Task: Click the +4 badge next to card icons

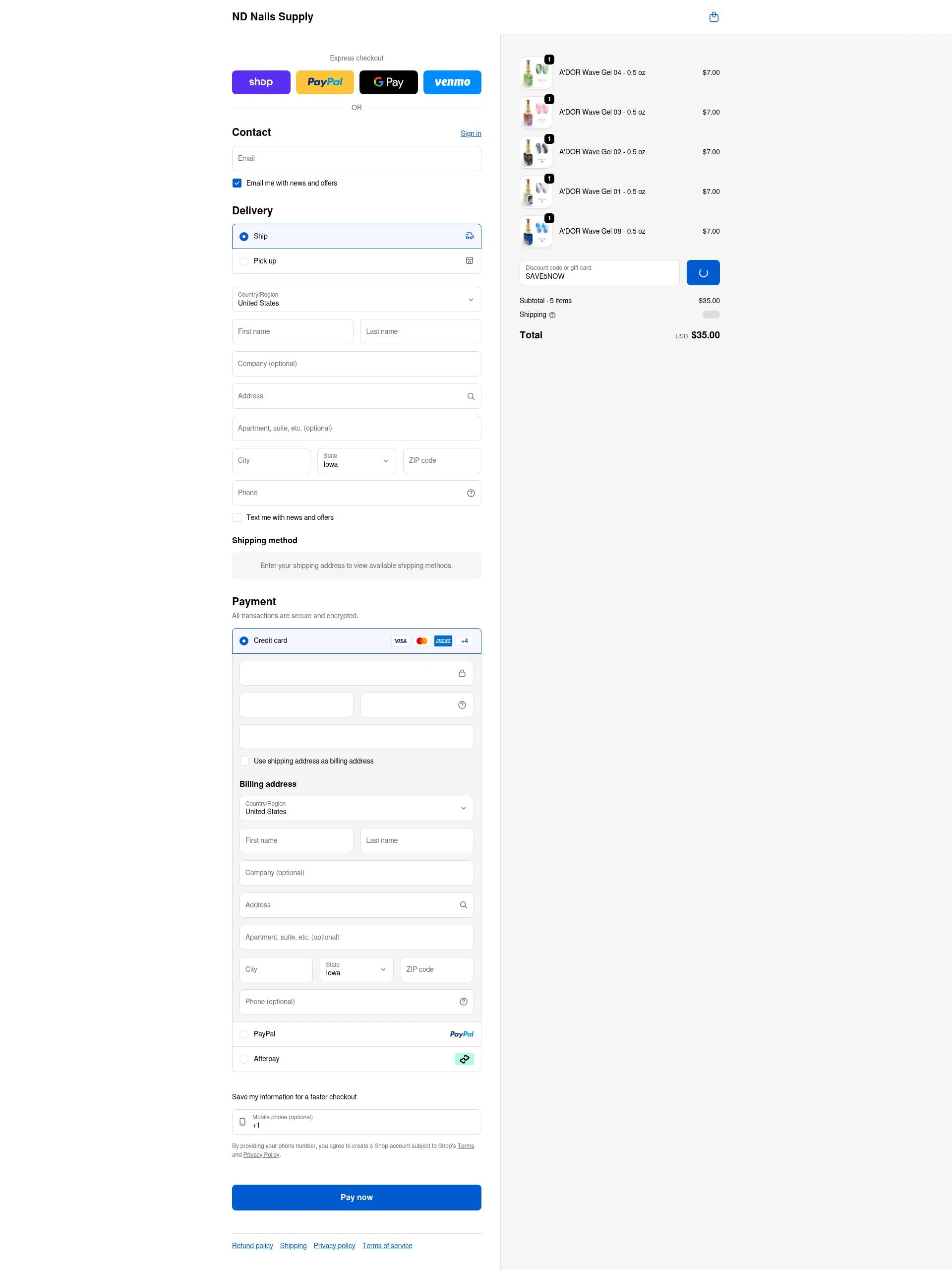Action: tap(464, 641)
